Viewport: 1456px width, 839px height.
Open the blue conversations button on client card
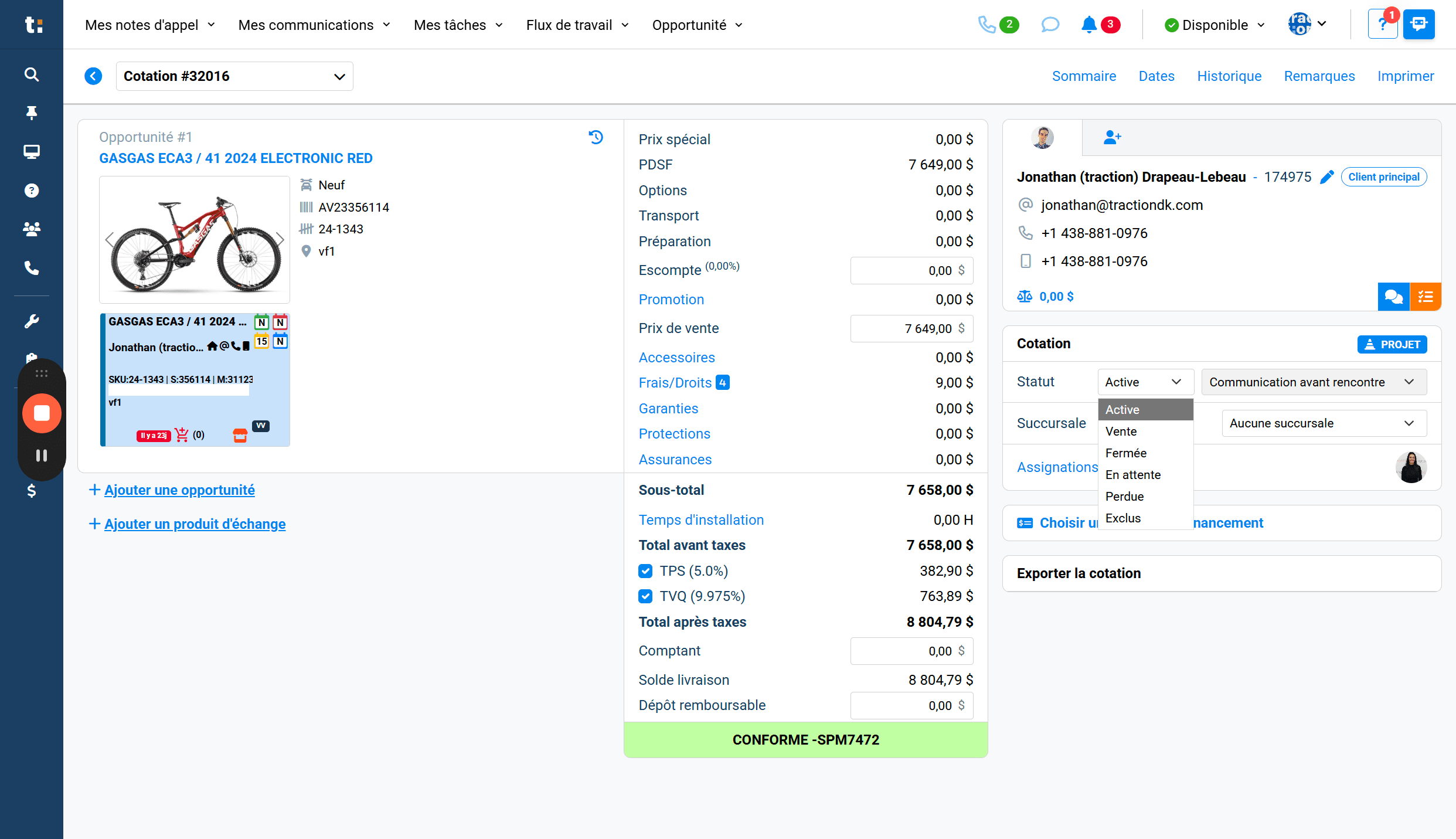pos(1393,297)
